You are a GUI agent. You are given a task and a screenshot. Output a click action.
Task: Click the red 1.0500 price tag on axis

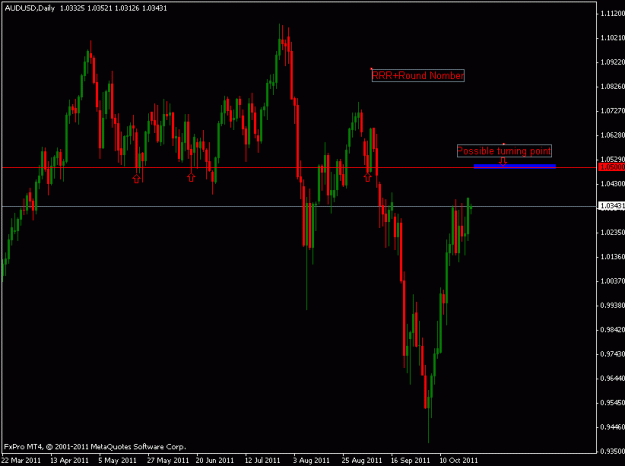[612, 167]
